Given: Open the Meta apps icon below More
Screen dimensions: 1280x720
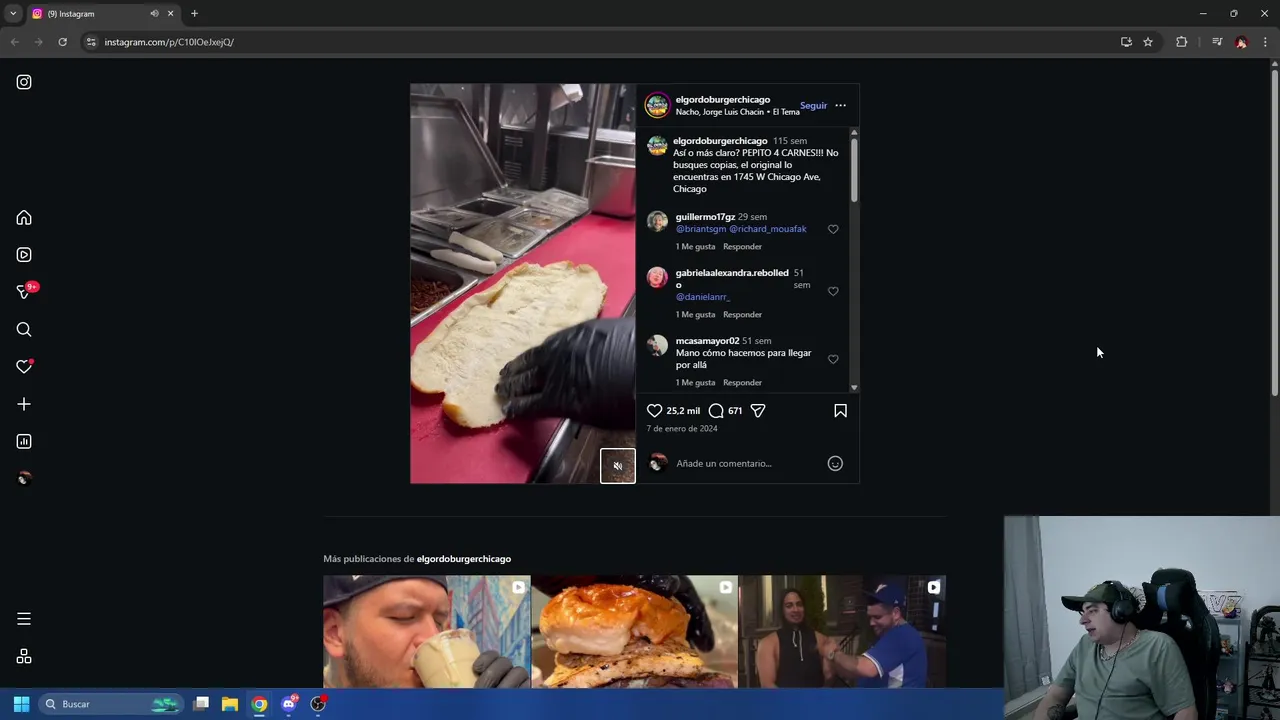Looking at the screenshot, I should (24, 656).
